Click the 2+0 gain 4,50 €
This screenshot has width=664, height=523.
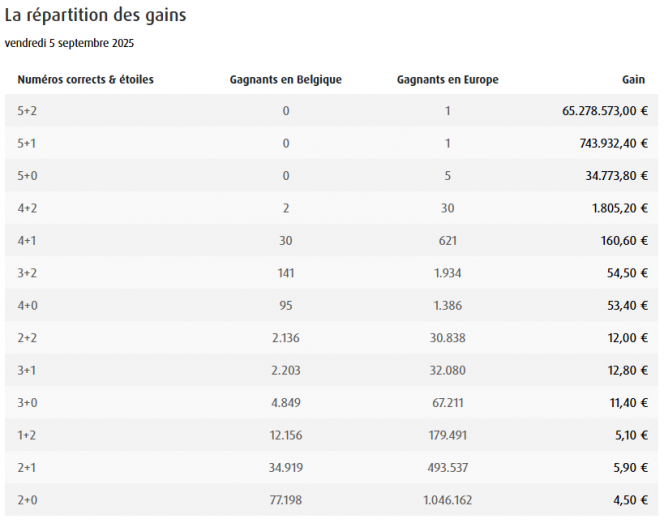point(629,501)
